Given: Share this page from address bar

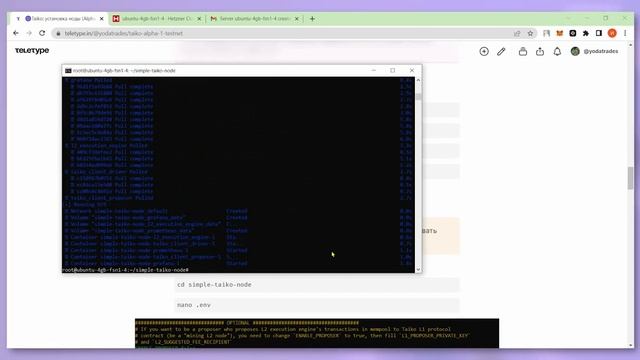Looking at the screenshot, I should point(517,33).
